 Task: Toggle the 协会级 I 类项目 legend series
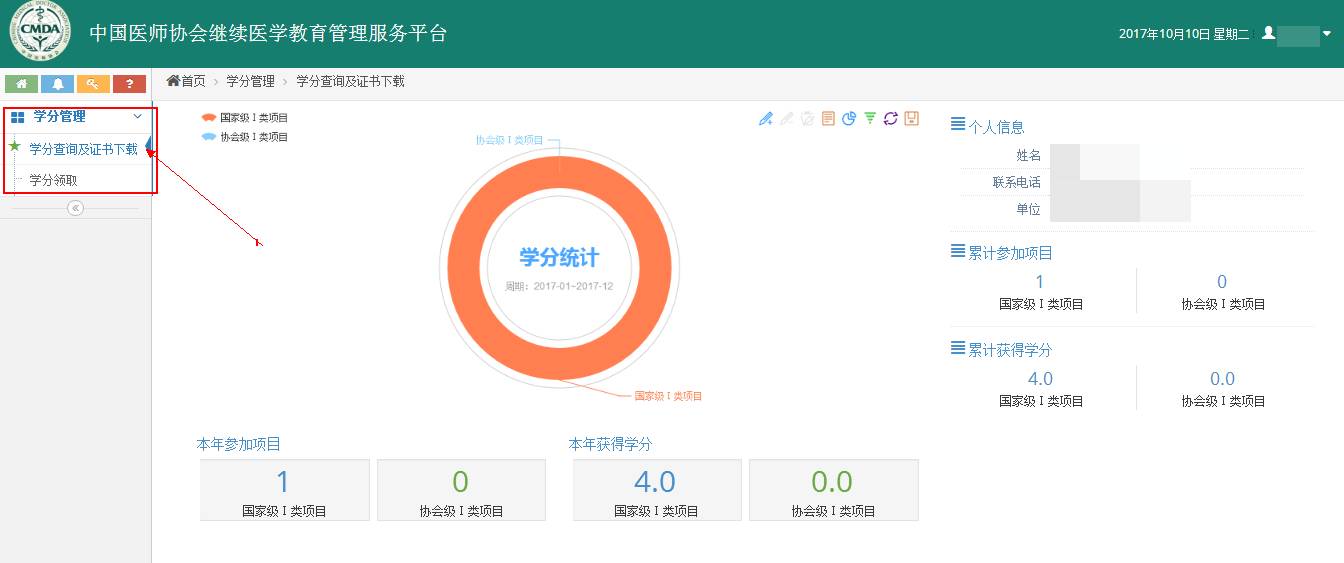[245, 137]
